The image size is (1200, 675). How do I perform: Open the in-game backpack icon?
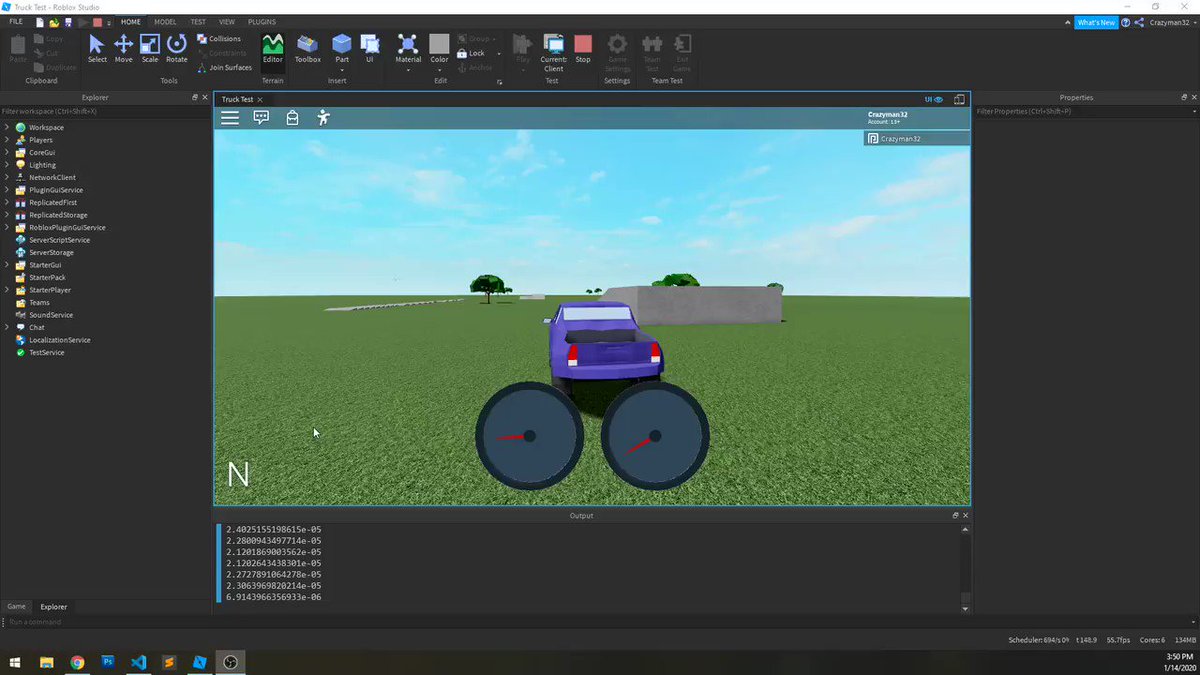tap(292, 118)
